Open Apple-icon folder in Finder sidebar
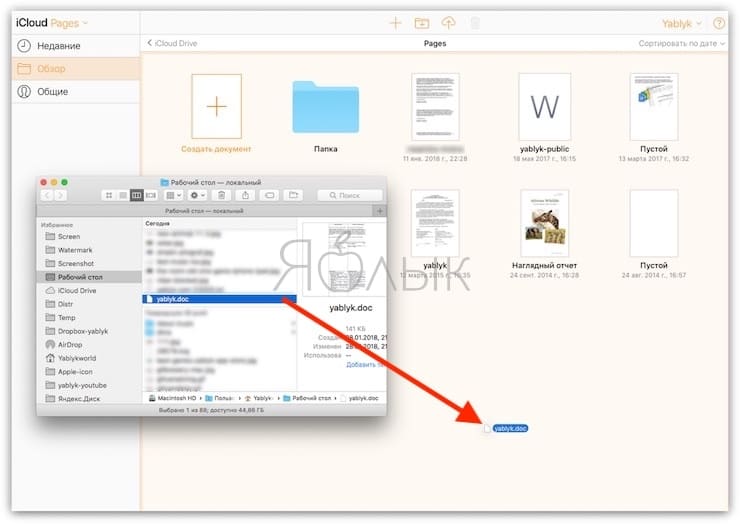 [75, 372]
